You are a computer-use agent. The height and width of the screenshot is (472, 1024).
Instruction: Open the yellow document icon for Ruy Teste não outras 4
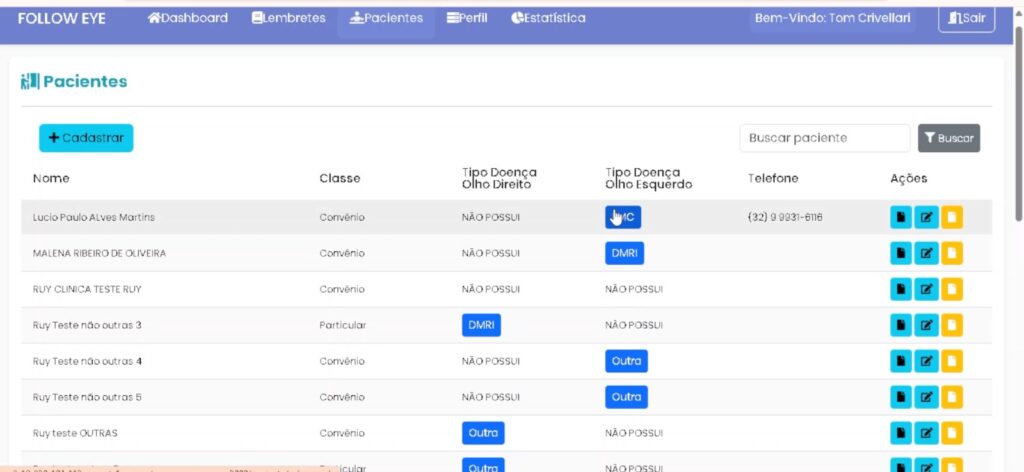(x=952, y=361)
